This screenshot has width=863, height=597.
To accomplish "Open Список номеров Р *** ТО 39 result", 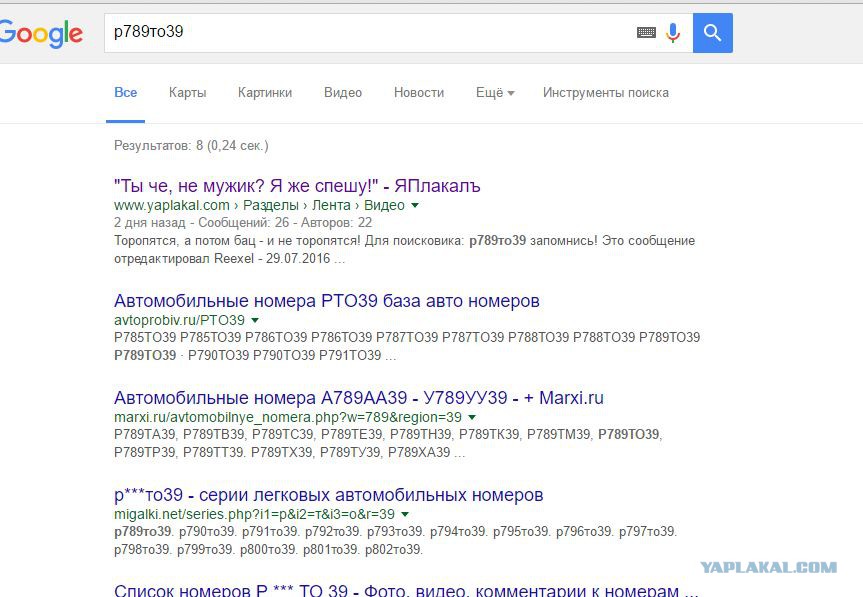I will point(406,590).
